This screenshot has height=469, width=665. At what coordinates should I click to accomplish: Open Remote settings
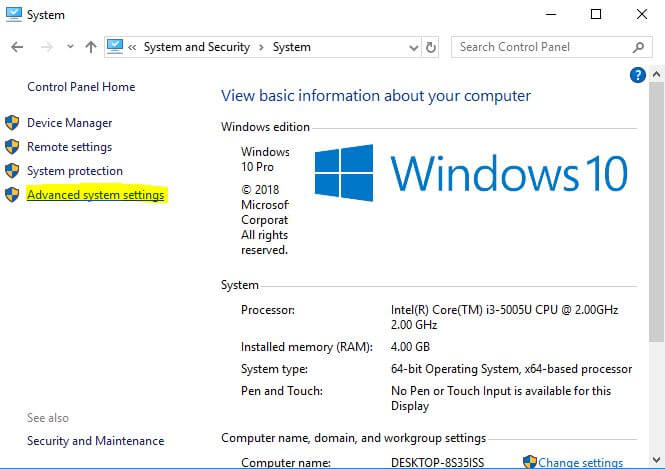point(70,147)
